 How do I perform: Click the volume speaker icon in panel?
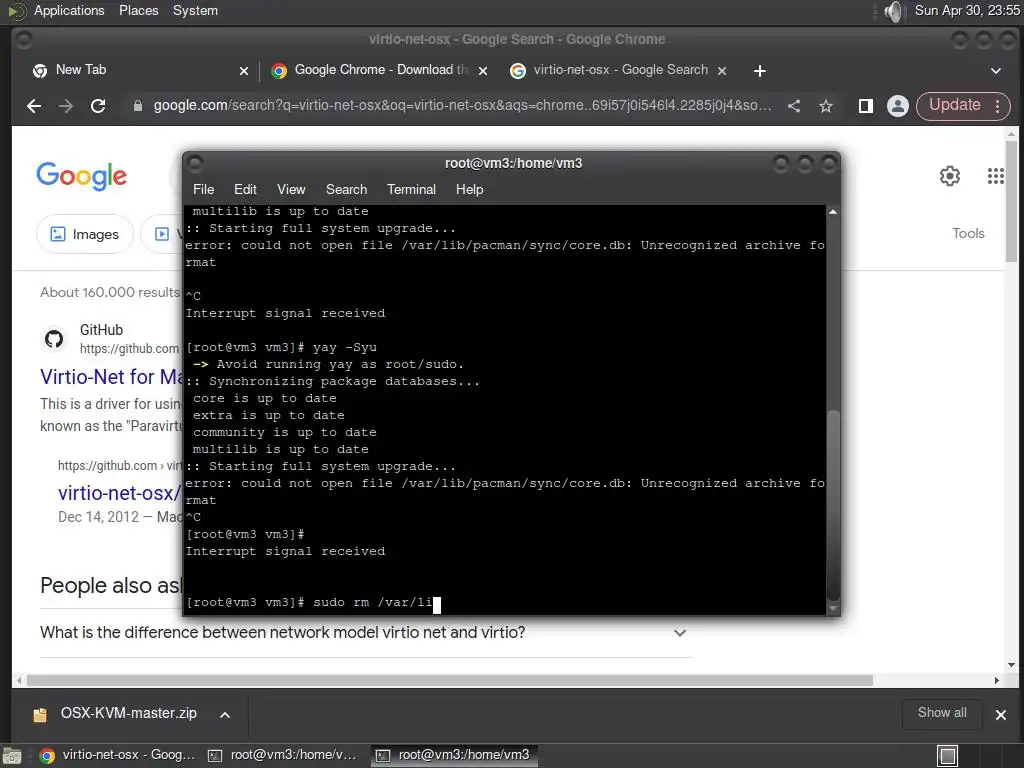point(893,11)
